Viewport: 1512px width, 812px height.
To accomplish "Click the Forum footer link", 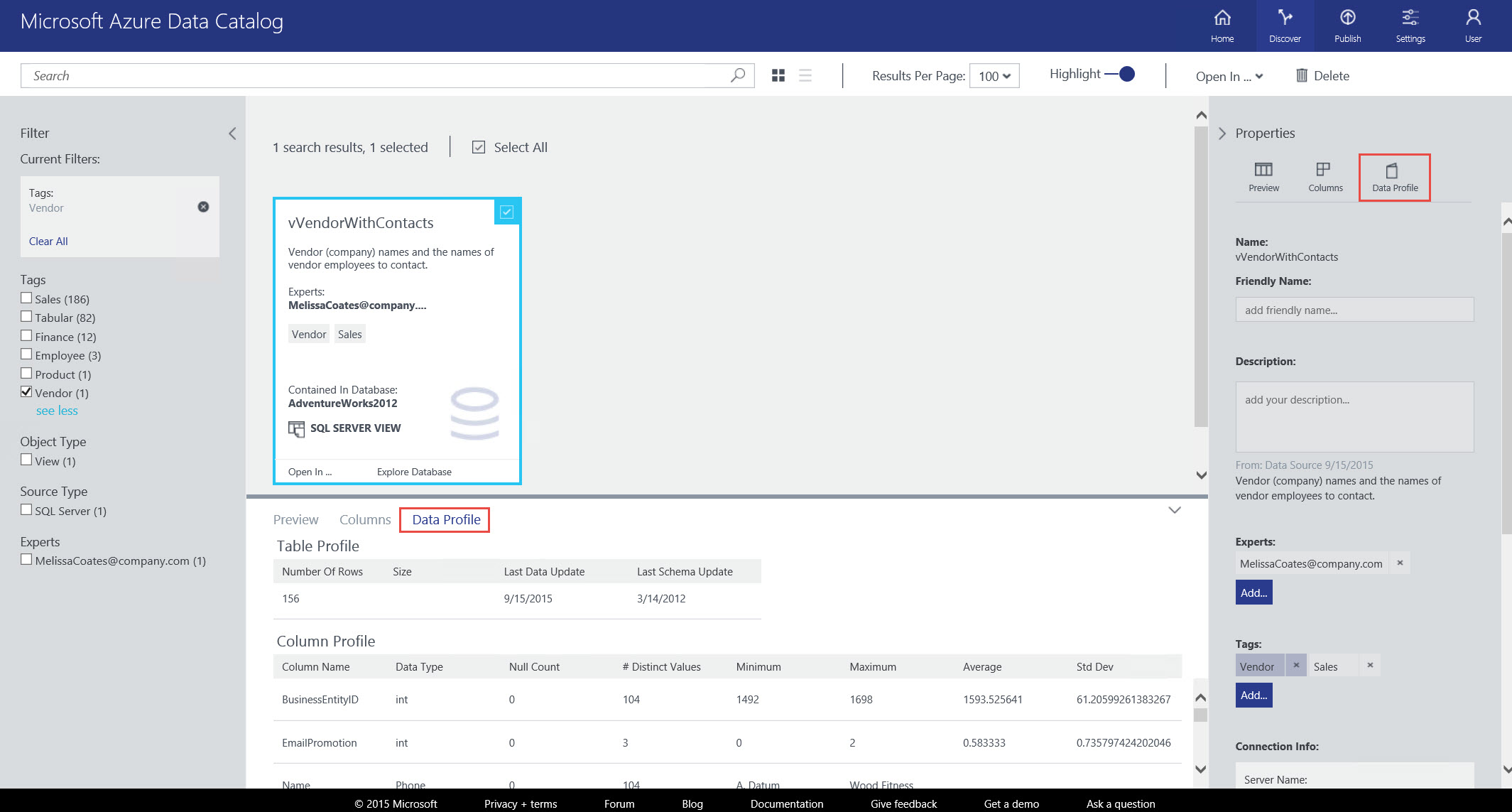I will pos(619,803).
